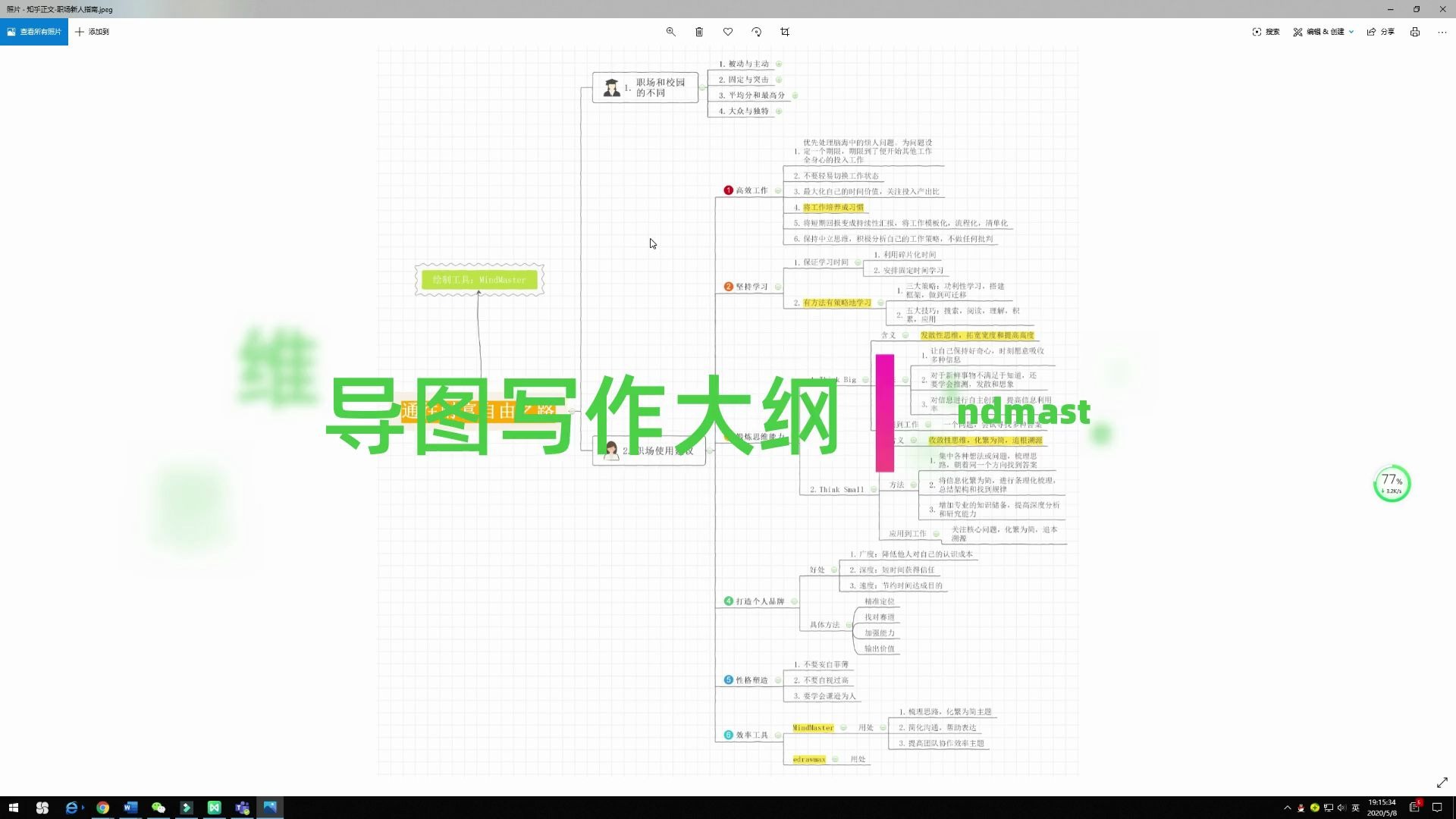Select the 职场和校园的不同 mind map node
Screen dimensions: 1456x819
point(645,87)
